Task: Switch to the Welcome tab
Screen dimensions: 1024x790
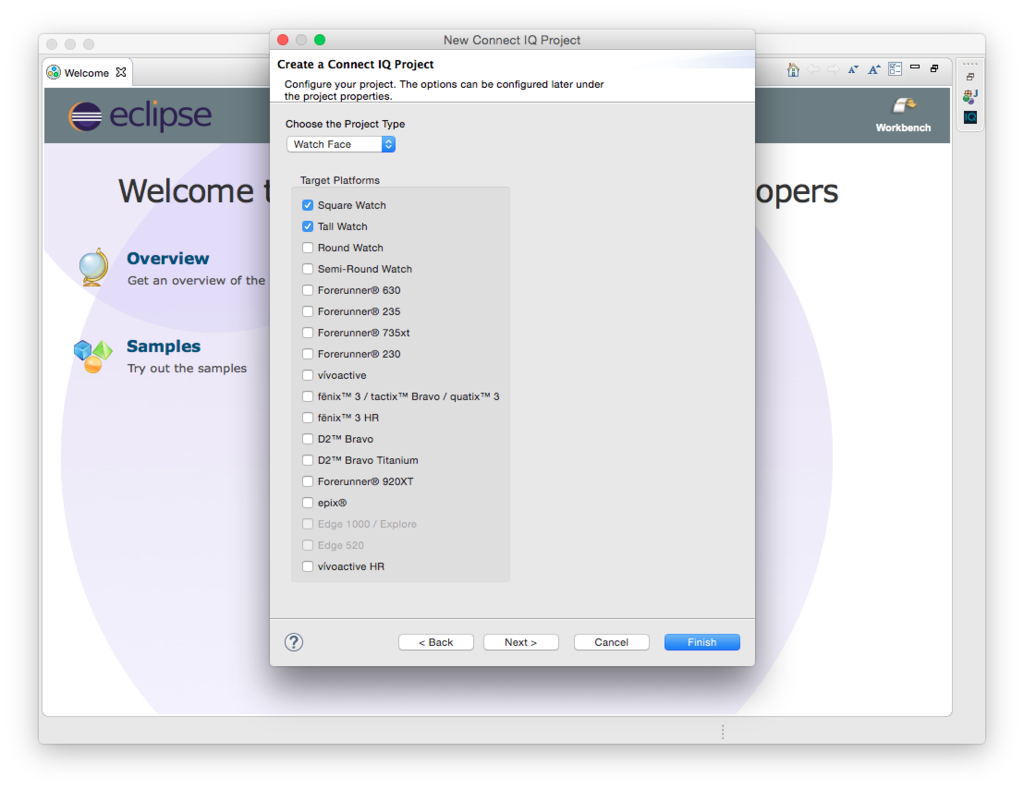Action: click(87, 72)
